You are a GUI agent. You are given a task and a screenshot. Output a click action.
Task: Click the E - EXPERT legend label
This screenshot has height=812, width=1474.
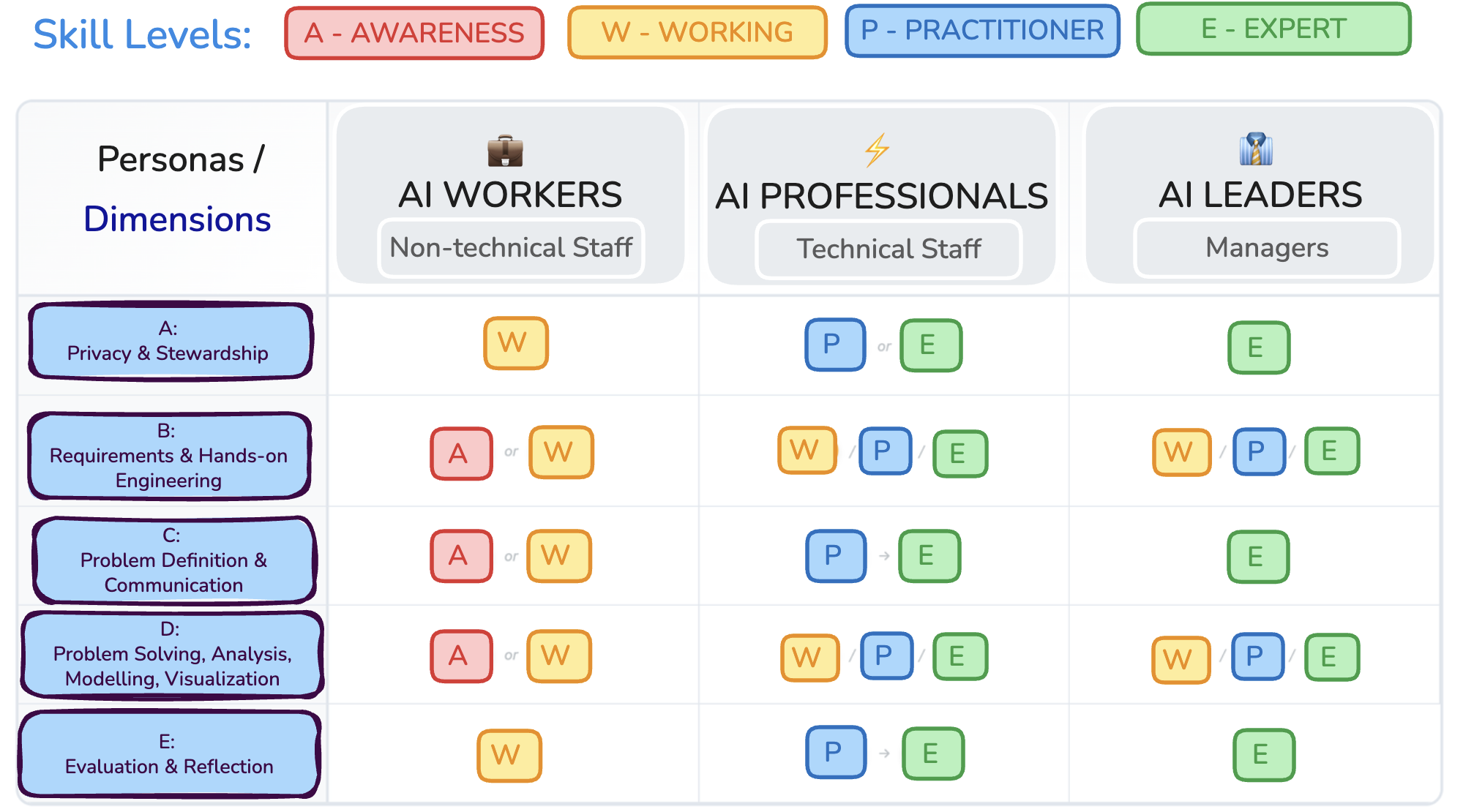1273,29
